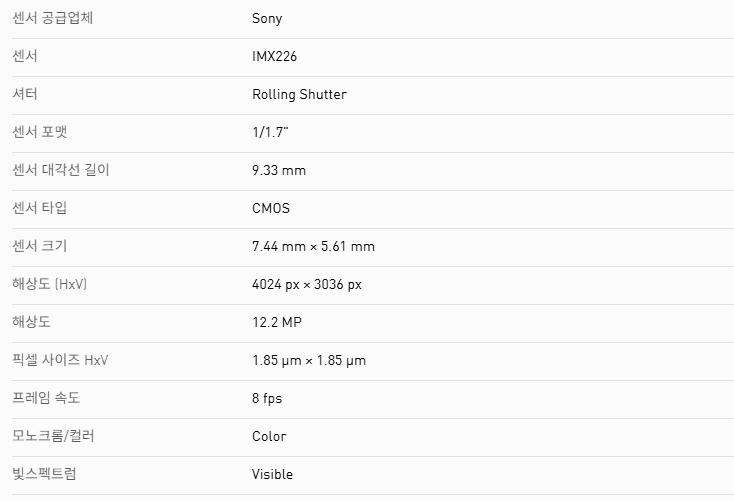Click the 픽셀 사이즈 HxV label

pyautogui.click(x=60, y=360)
